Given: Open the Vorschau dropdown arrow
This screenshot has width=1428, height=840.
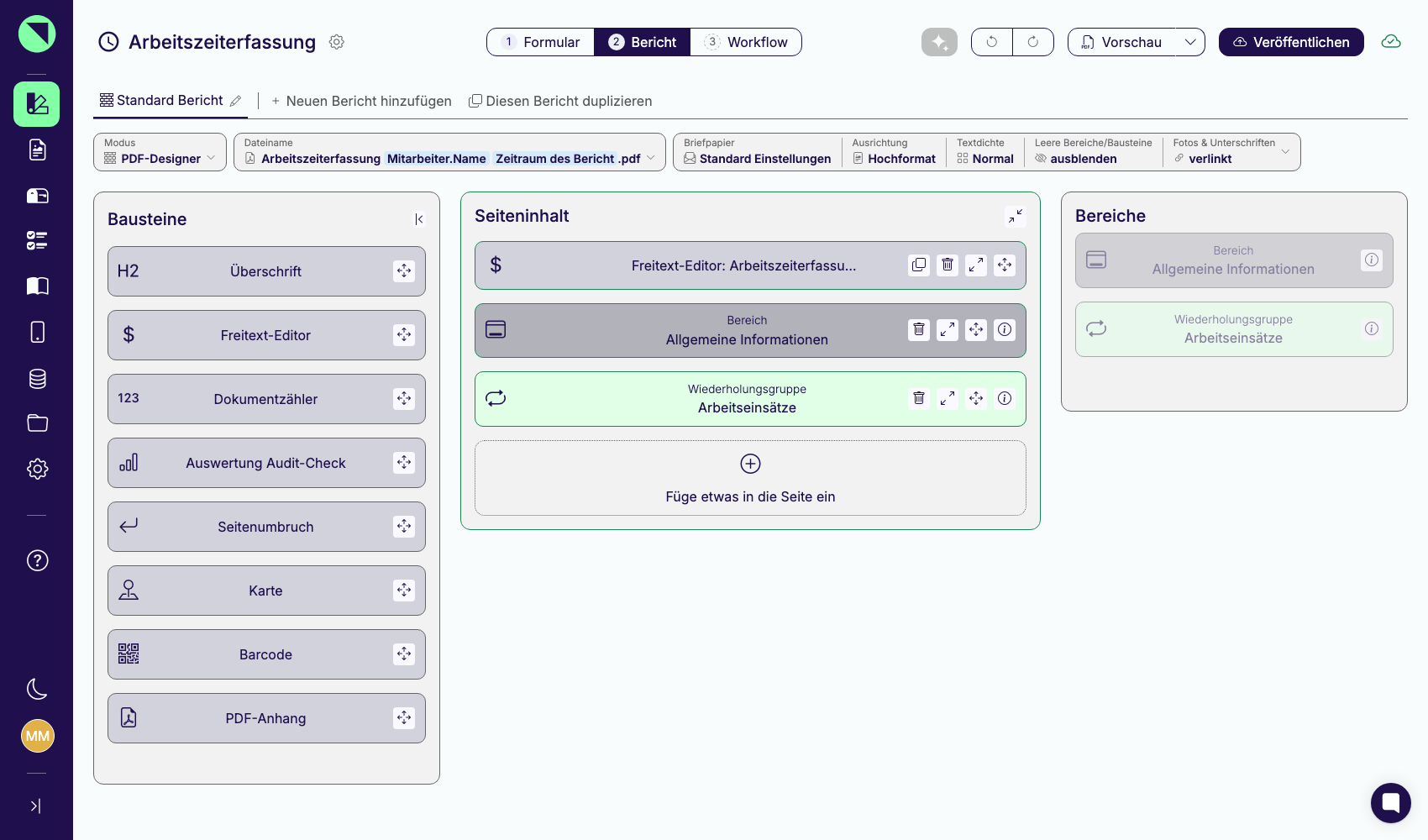Looking at the screenshot, I should pos(1189,42).
